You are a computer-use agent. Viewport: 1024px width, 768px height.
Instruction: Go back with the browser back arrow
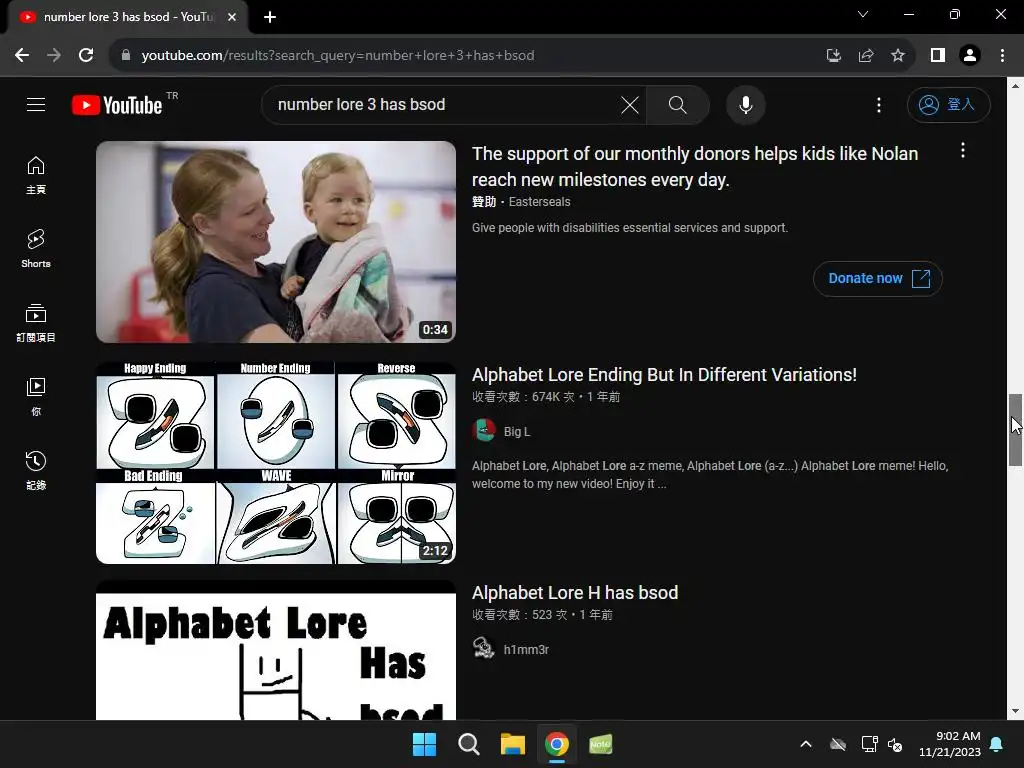tap(22, 56)
